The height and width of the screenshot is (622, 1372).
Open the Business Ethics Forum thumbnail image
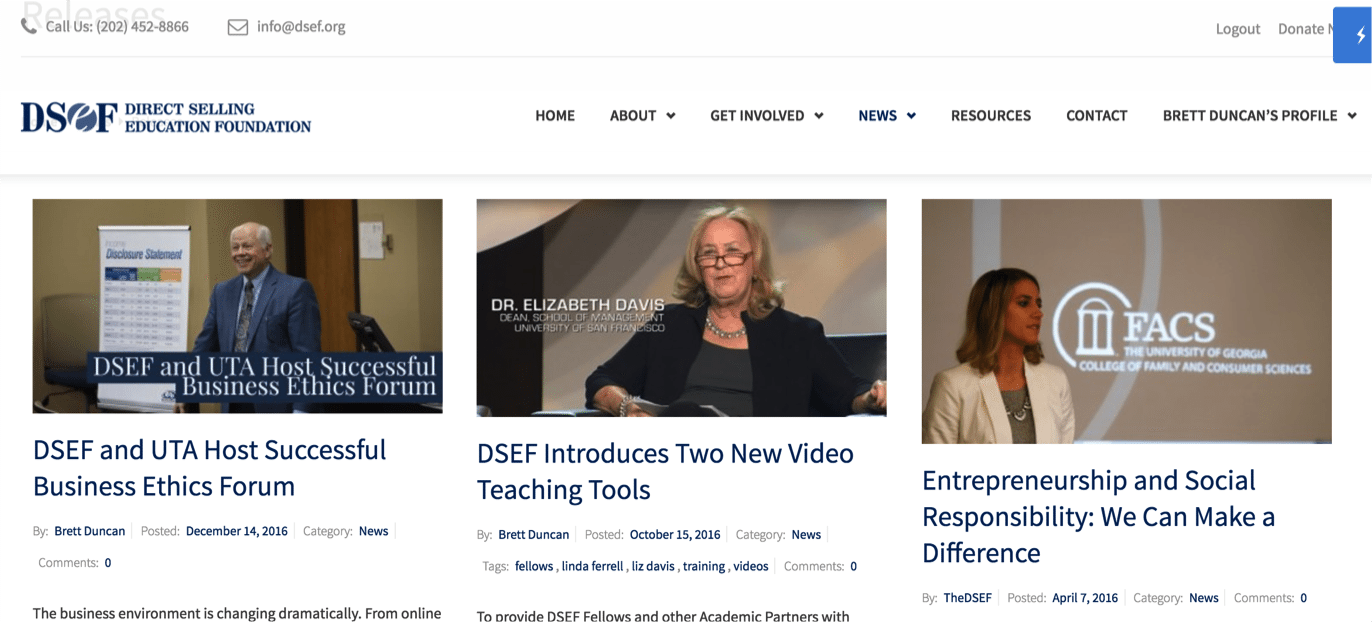click(x=238, y=306)
